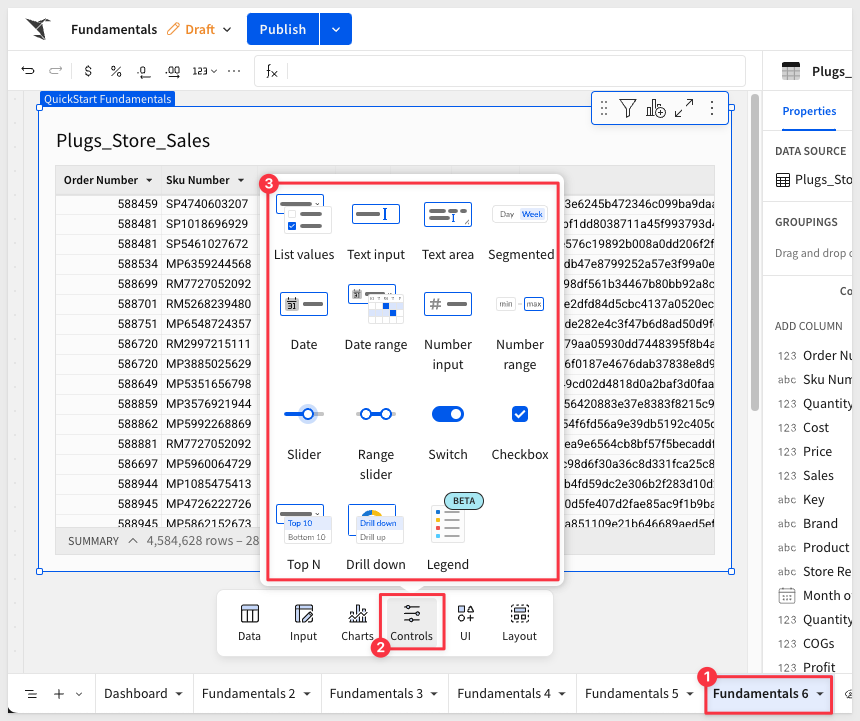
Task: Click the add chart icon on the table toolbar
Action: tap(656, 109)
